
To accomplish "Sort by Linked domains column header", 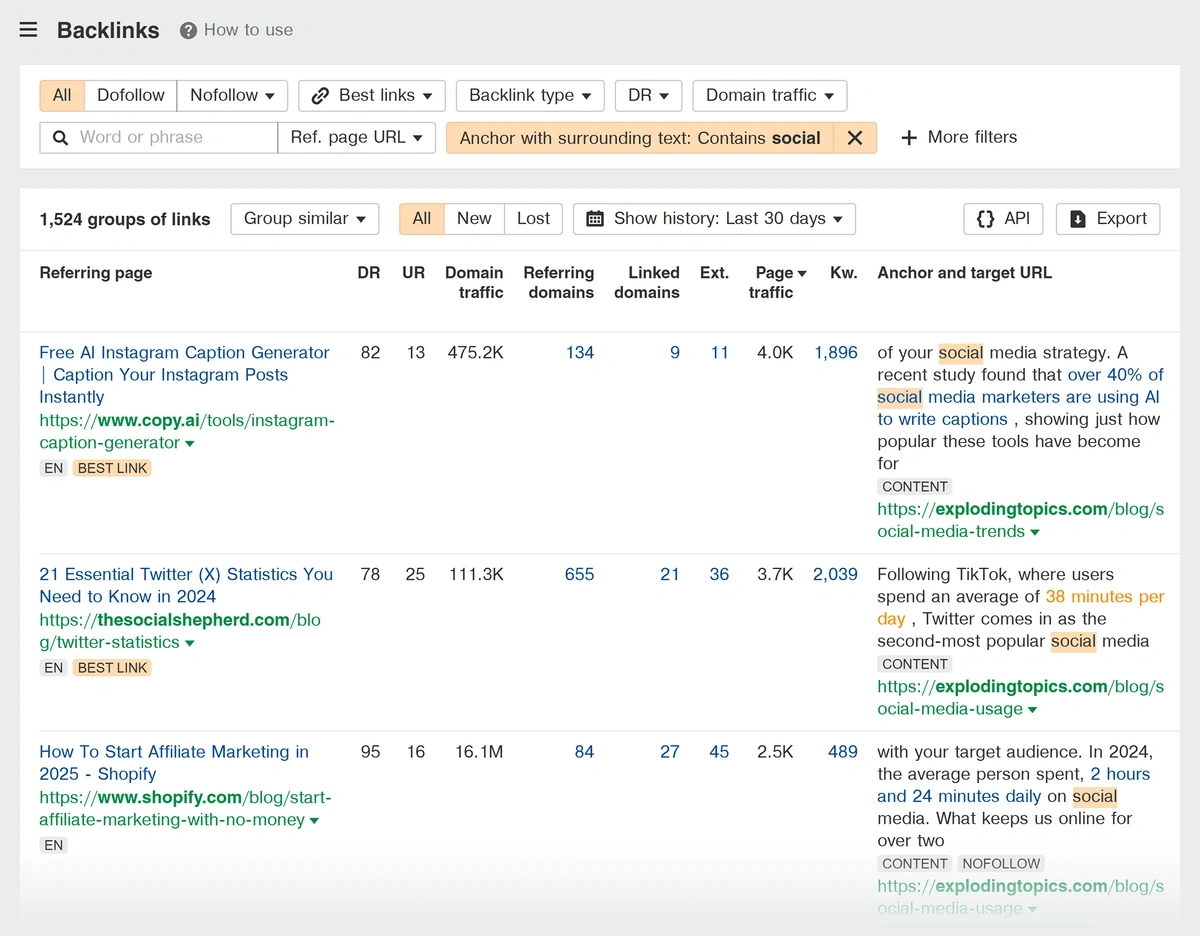I will [647, 283].
